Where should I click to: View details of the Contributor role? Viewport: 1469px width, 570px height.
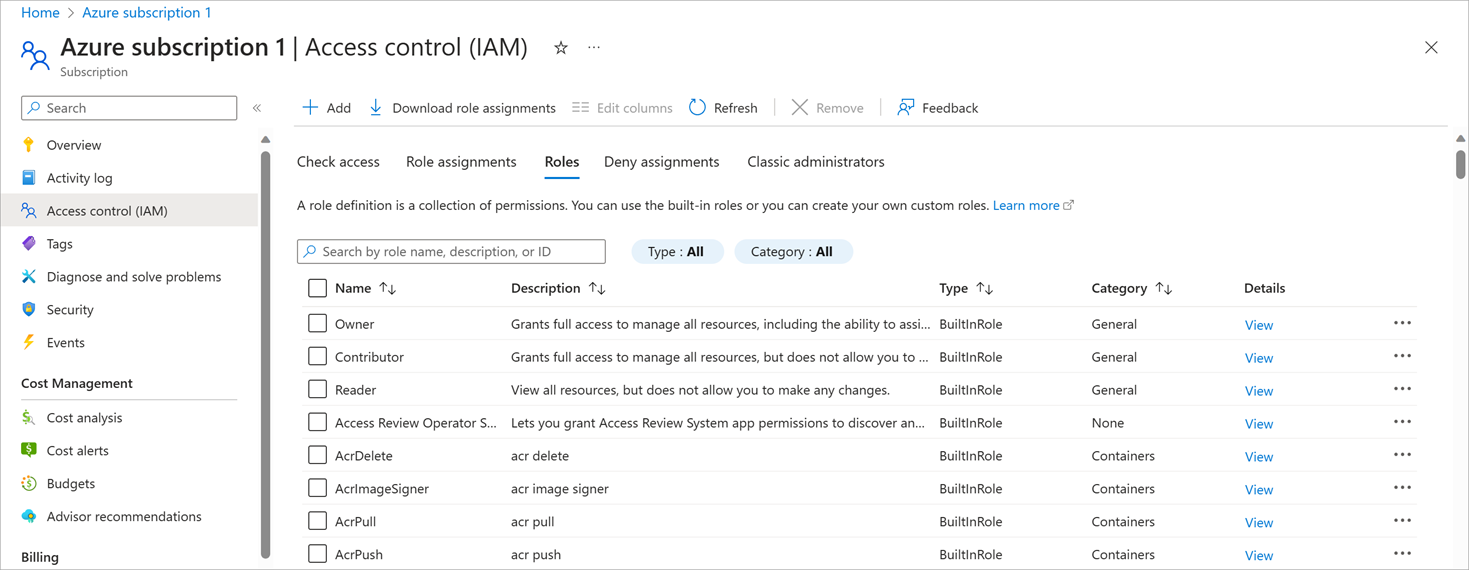[x=1259, y=358]
